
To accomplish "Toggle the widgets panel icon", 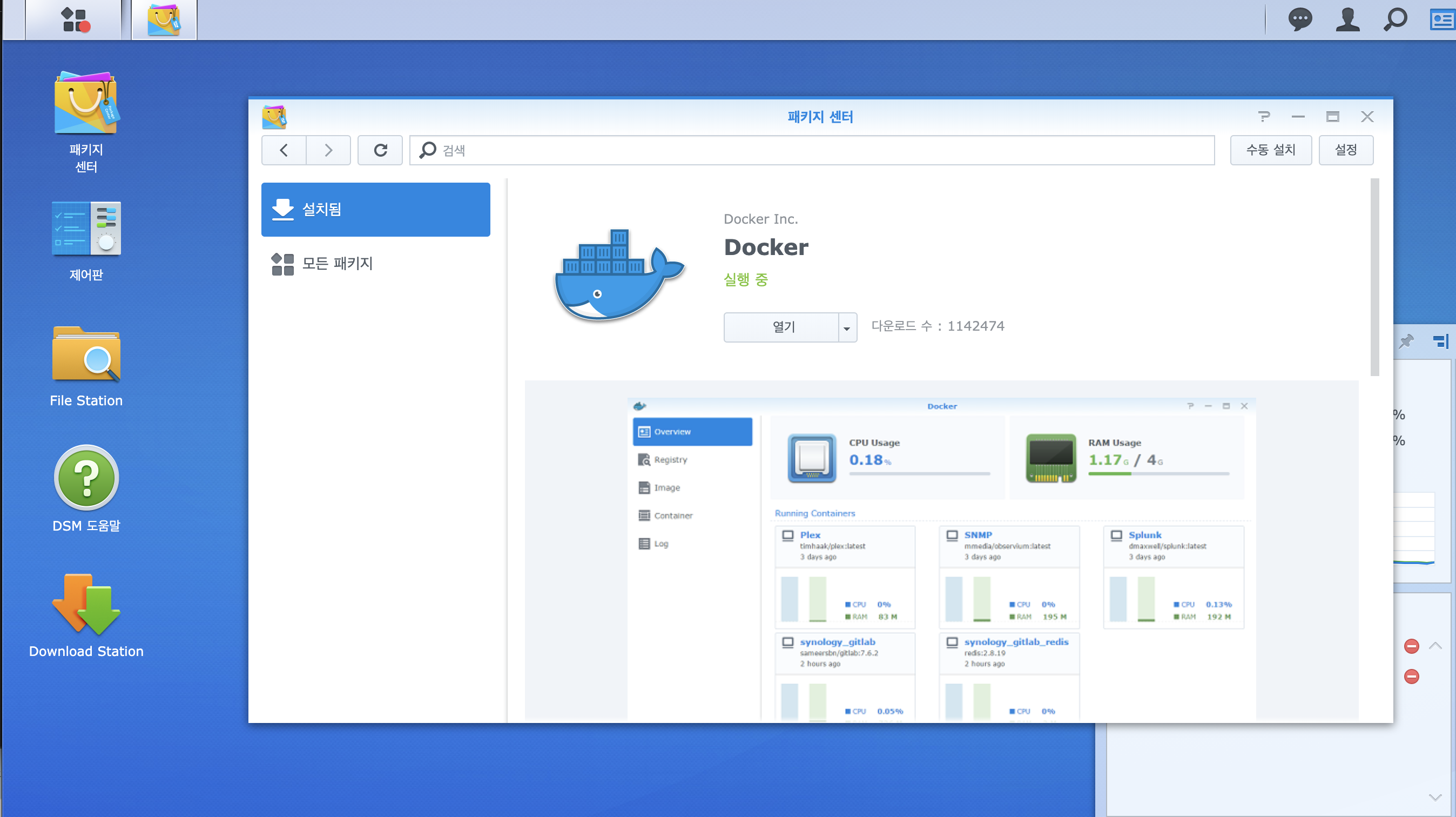I will click(x=1441, y=20).
